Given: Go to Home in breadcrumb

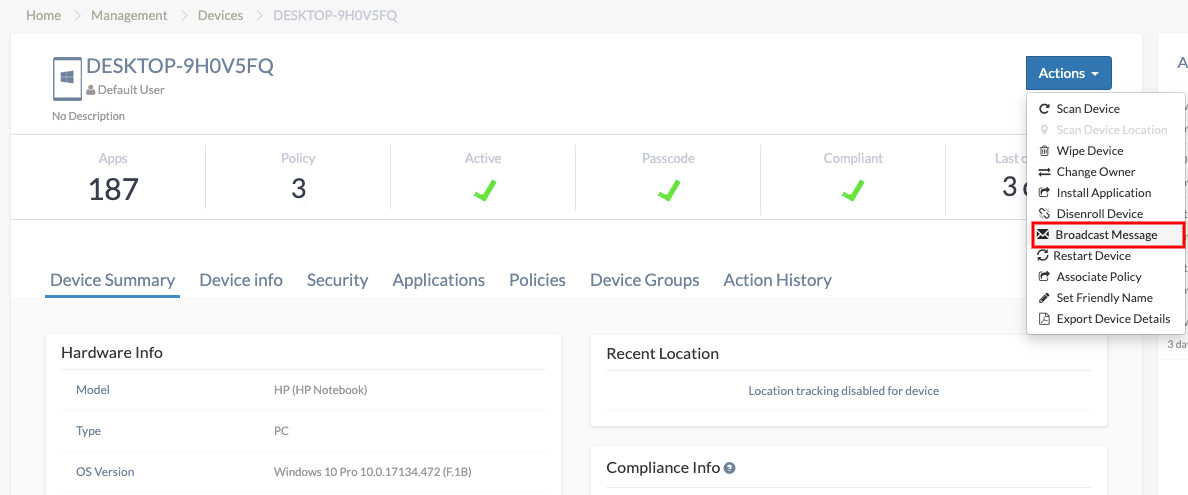Looking at the screenshot, I should 43,15.
